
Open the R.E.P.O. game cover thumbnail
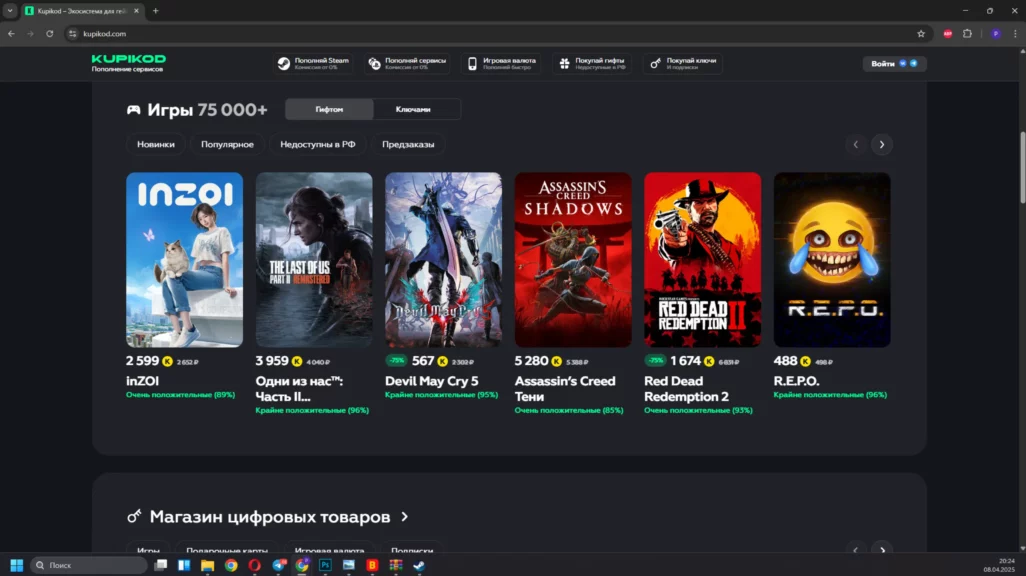(831, 259)
